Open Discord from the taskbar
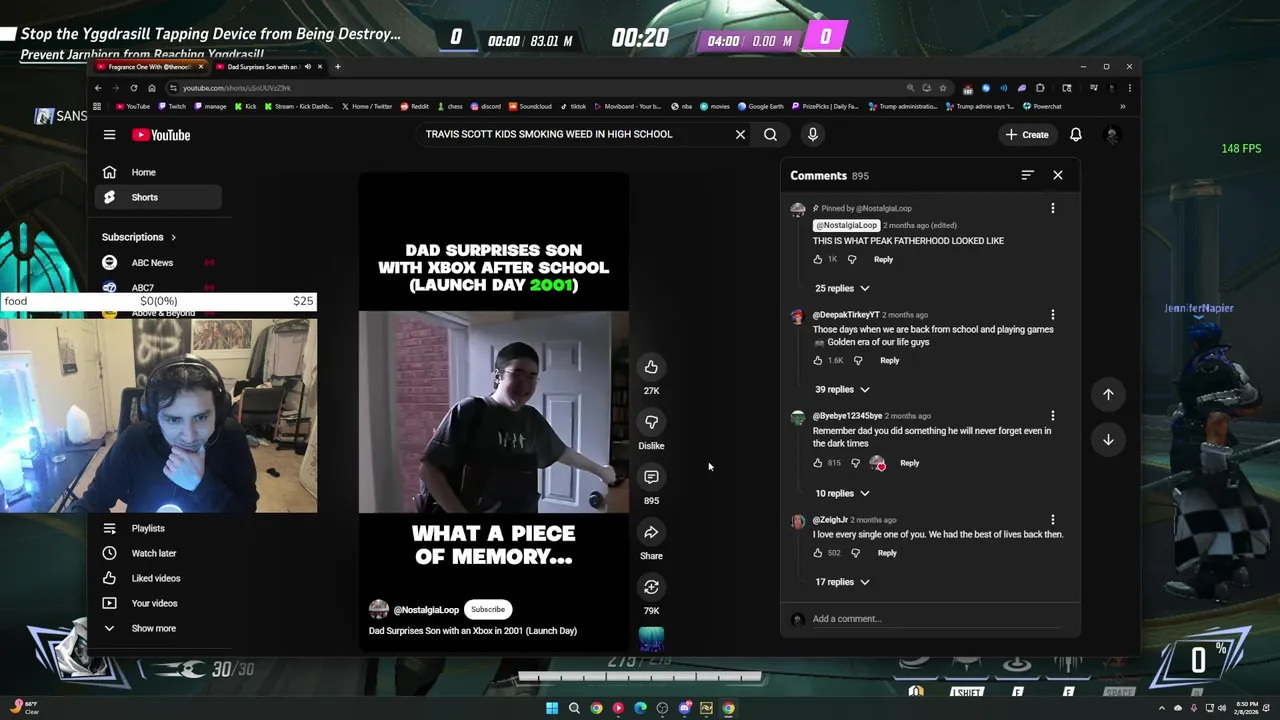 tap(684, 708)
